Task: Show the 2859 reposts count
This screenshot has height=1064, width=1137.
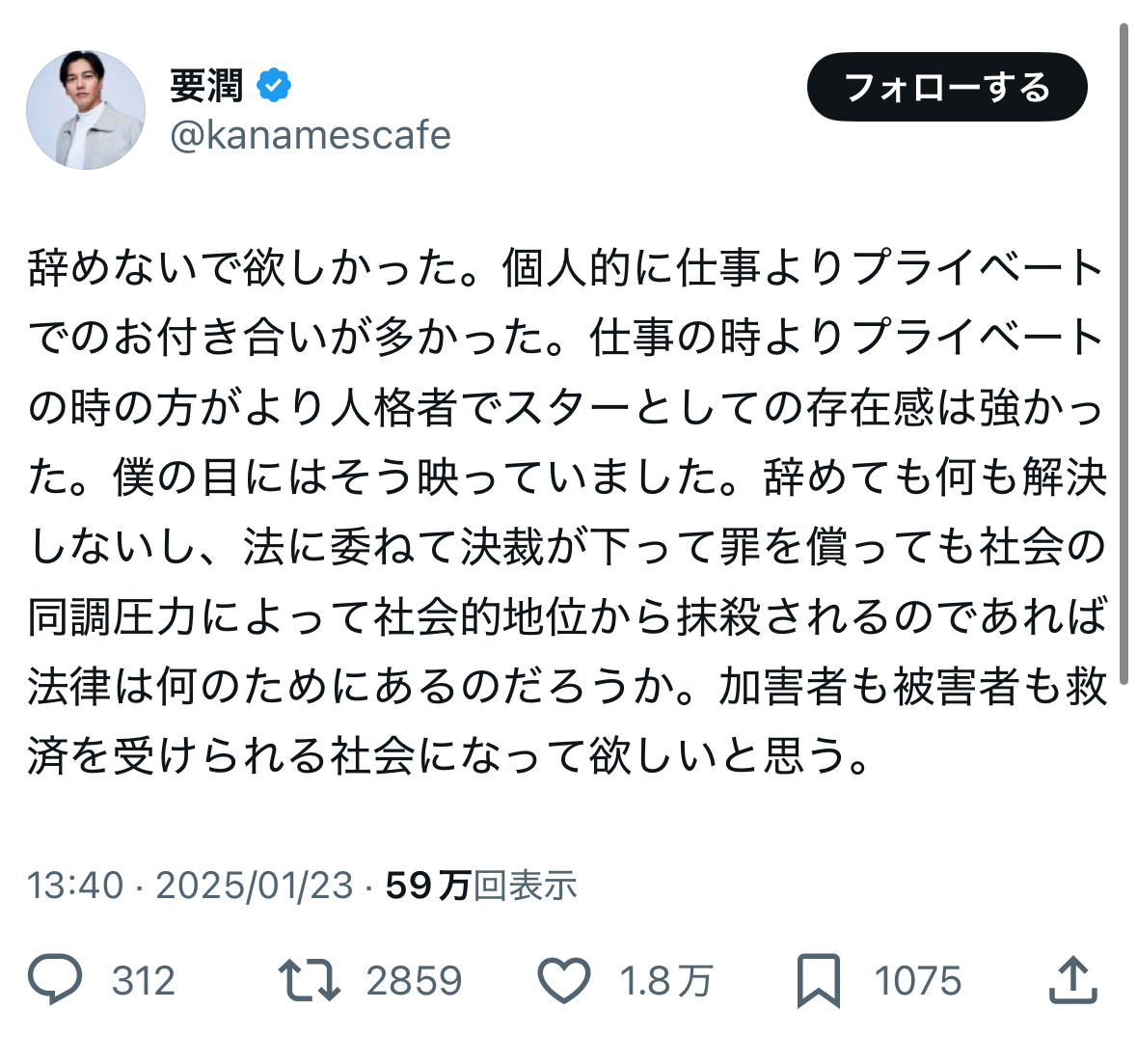Action: pyautogui.click(x=414, y=981)
